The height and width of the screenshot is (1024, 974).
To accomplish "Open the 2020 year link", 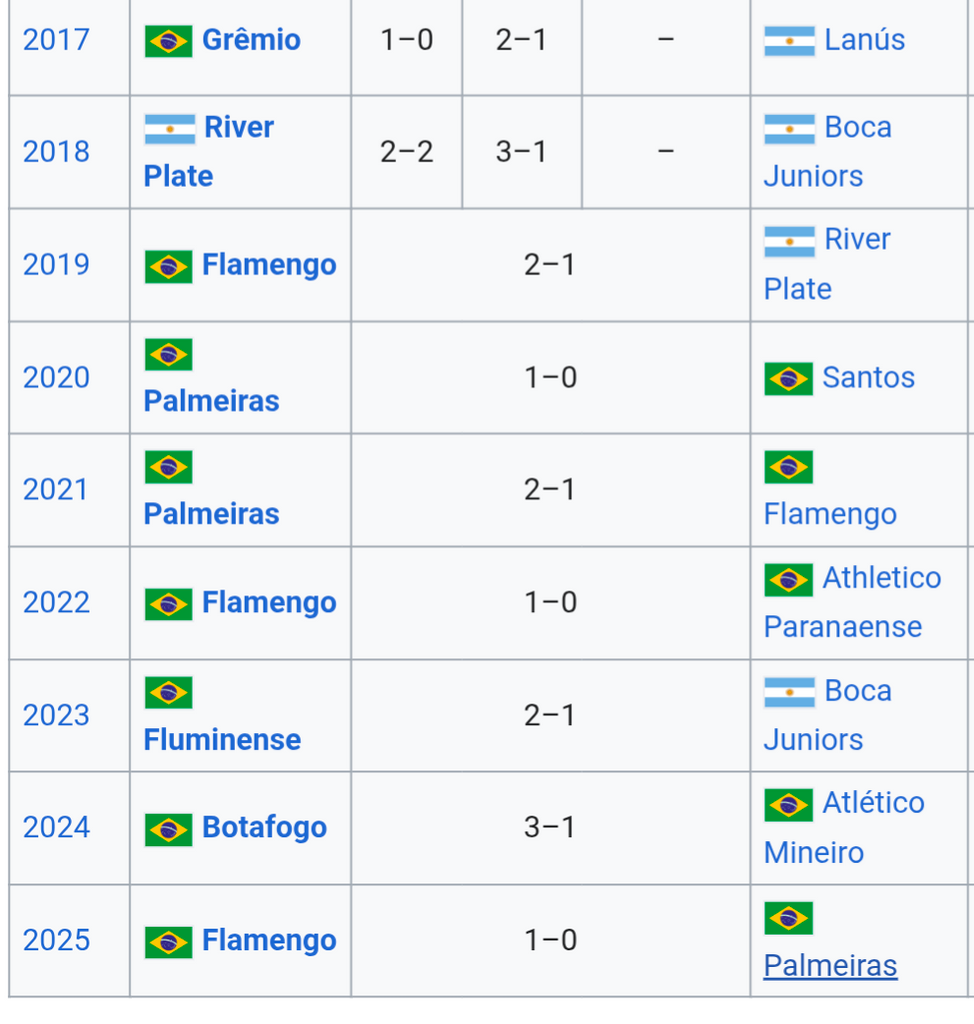I will [x=56, y=378].
